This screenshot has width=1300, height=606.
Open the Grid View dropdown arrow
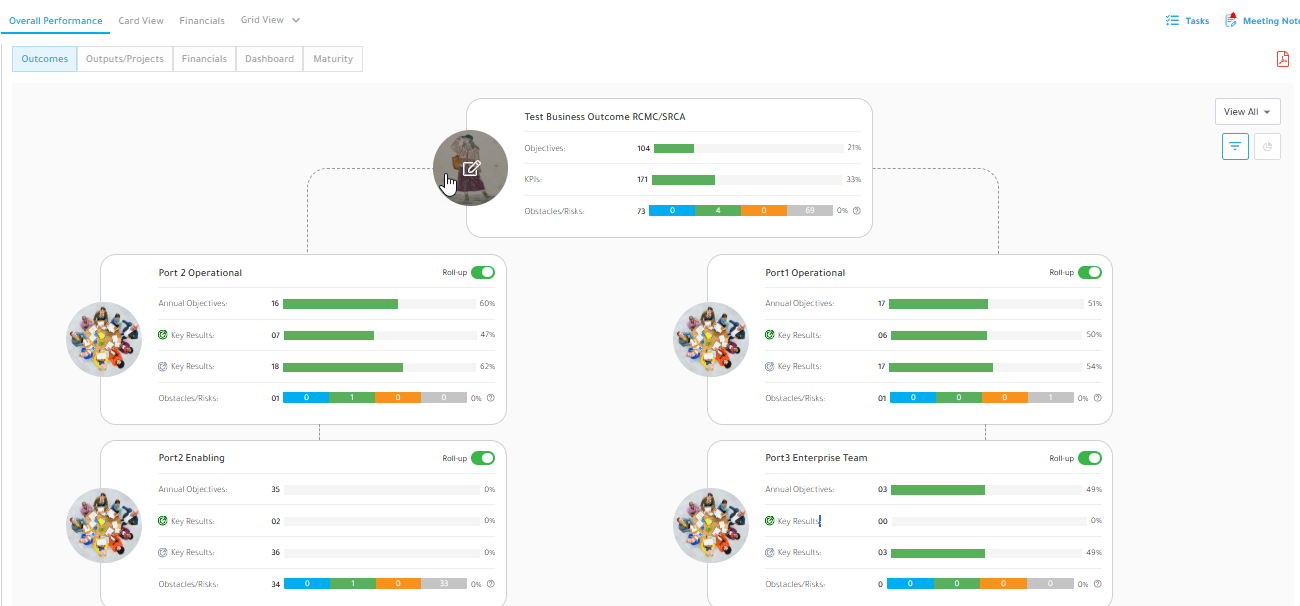tap(296, 20)
